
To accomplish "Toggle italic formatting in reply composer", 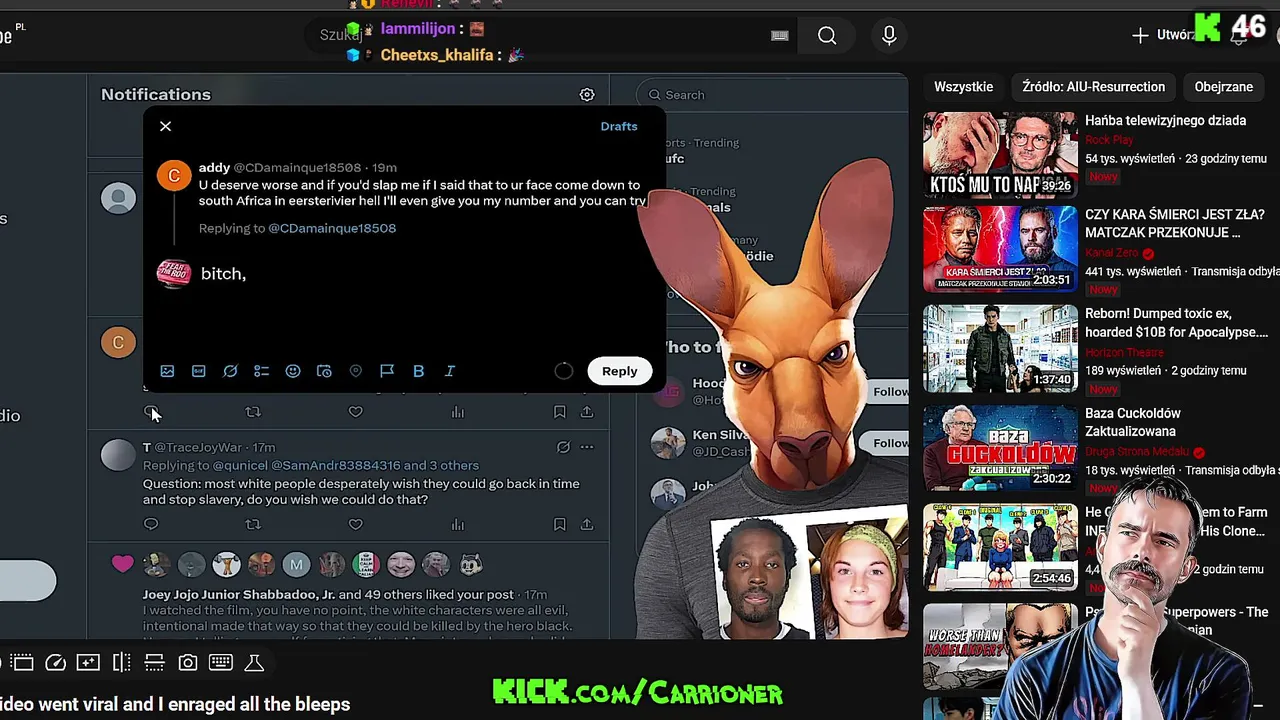I will point(450,371).
